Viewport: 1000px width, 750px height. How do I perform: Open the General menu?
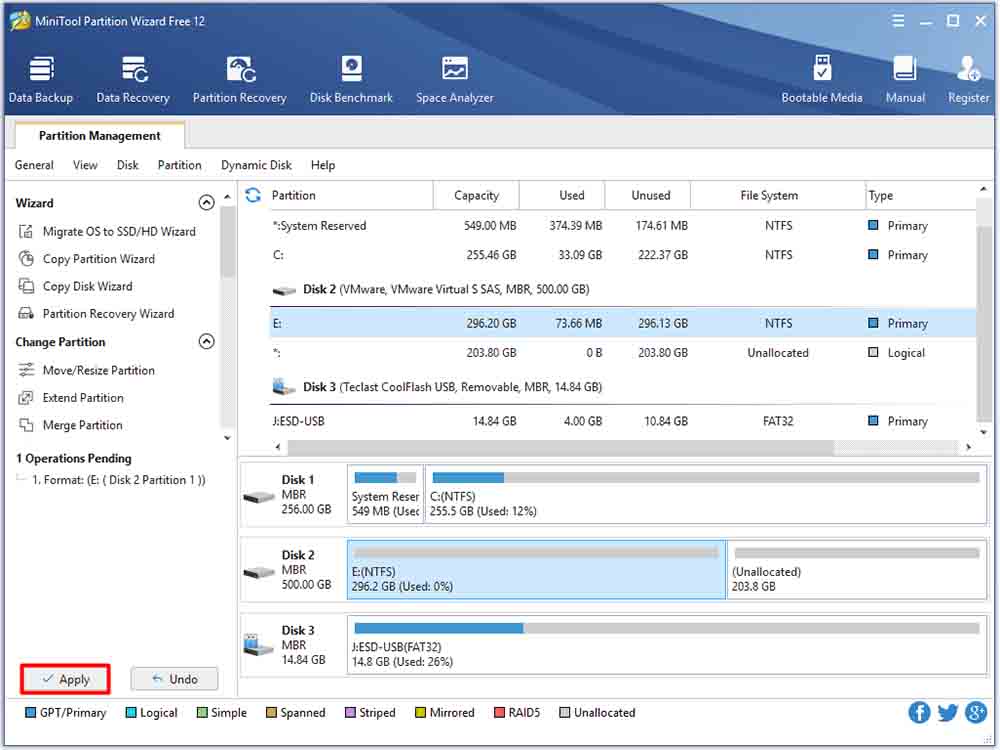(x=34, y=165)
